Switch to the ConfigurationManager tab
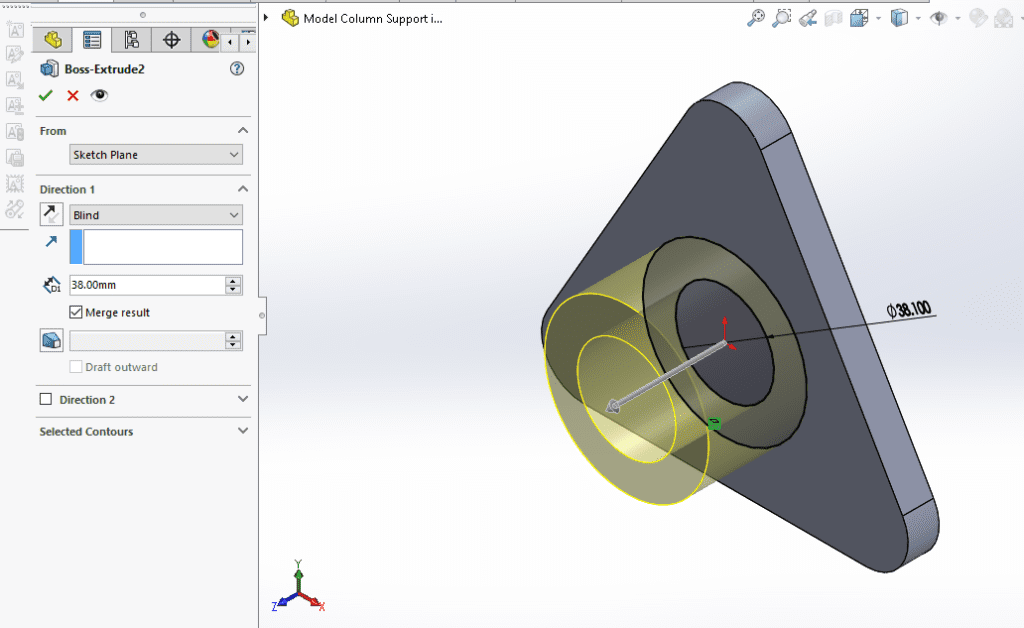1024x628 pixels. 132,40
